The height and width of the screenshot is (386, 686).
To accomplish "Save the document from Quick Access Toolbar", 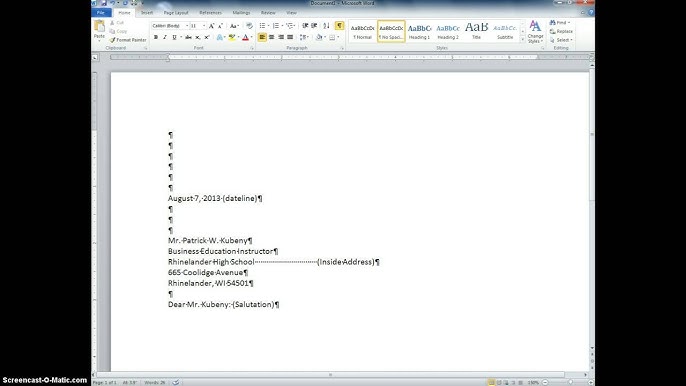I will pyautogui.click(x=104, y=3).
